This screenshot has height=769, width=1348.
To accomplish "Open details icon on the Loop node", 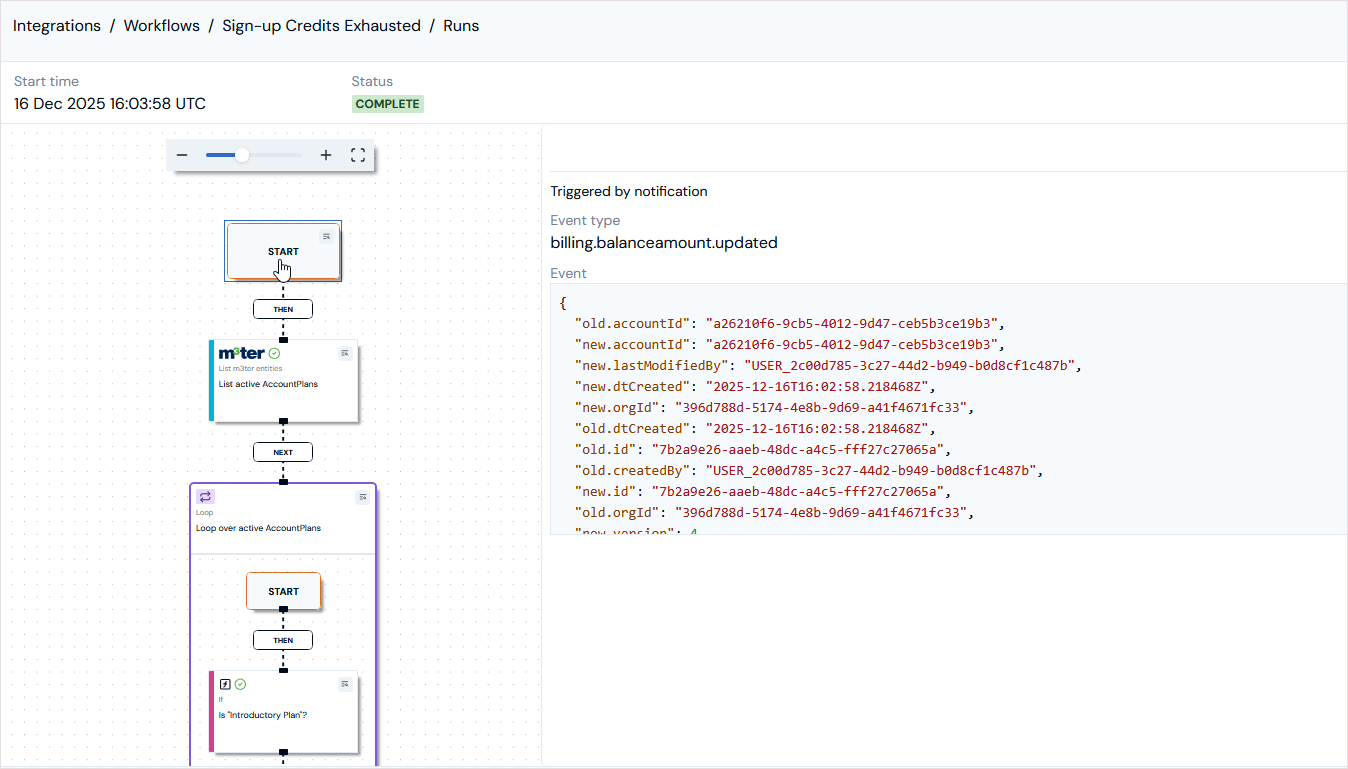I will (x=363, y=497).
